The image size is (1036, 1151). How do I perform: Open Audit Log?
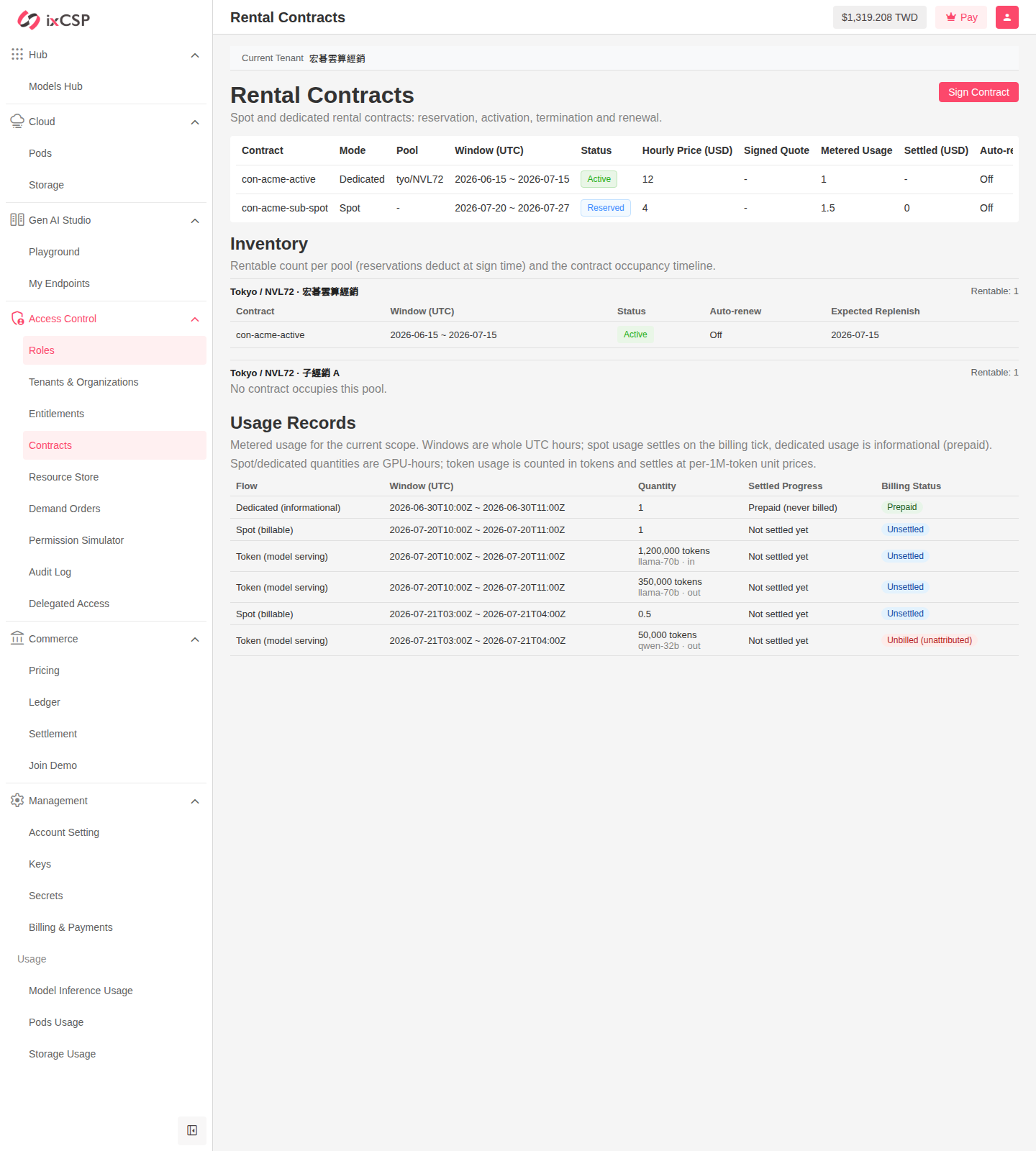coord(114,572)
